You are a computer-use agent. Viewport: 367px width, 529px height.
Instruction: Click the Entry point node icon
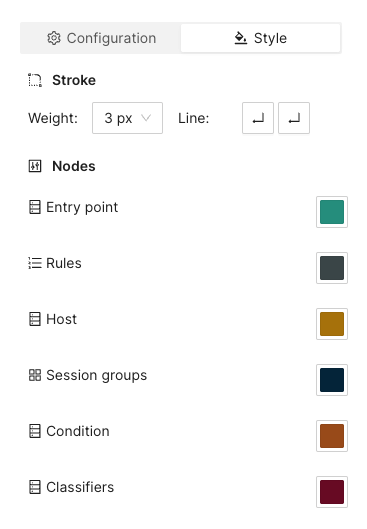point(35,207)
